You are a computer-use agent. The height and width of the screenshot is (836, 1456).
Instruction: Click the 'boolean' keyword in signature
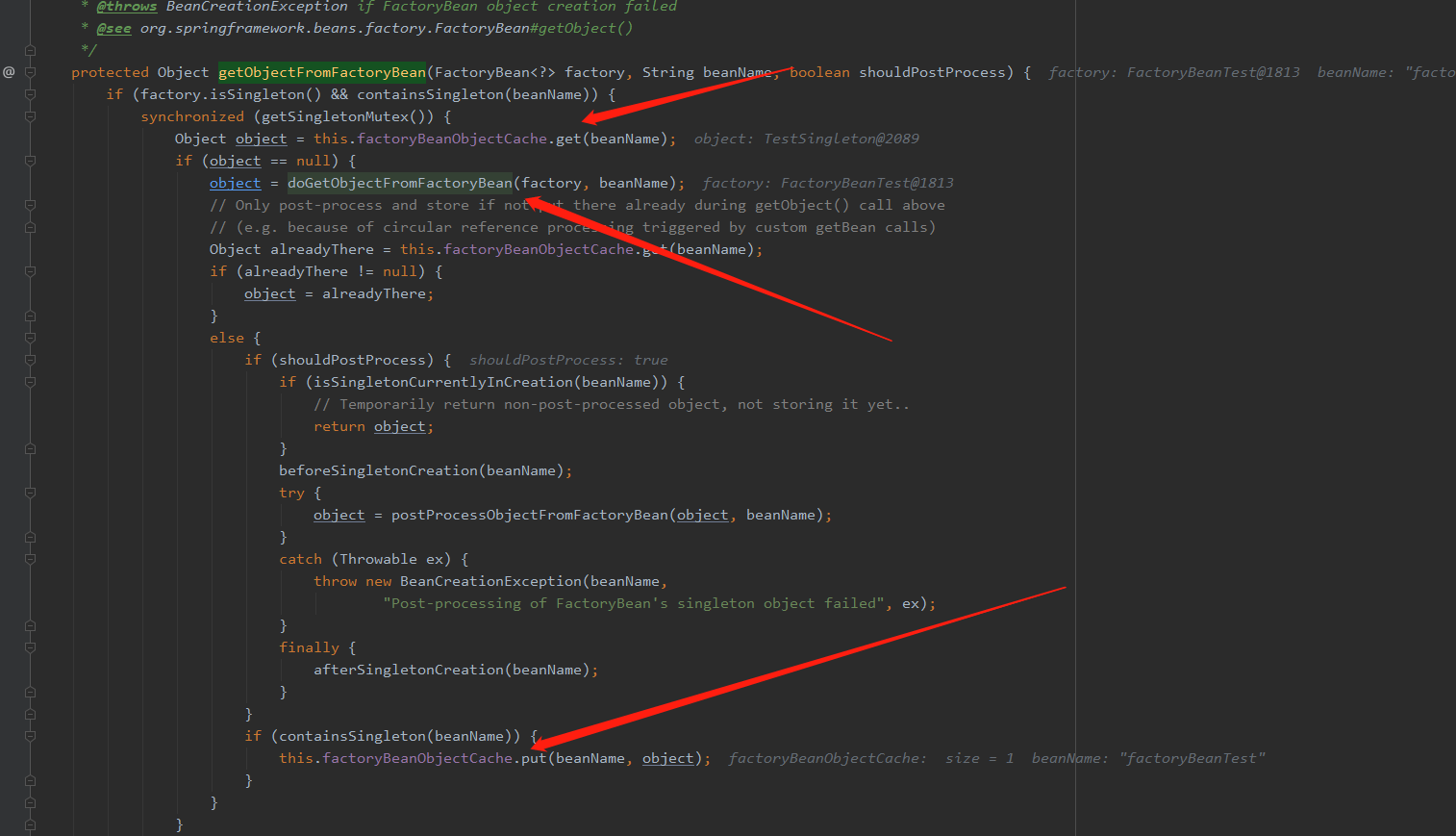point(819,72)
